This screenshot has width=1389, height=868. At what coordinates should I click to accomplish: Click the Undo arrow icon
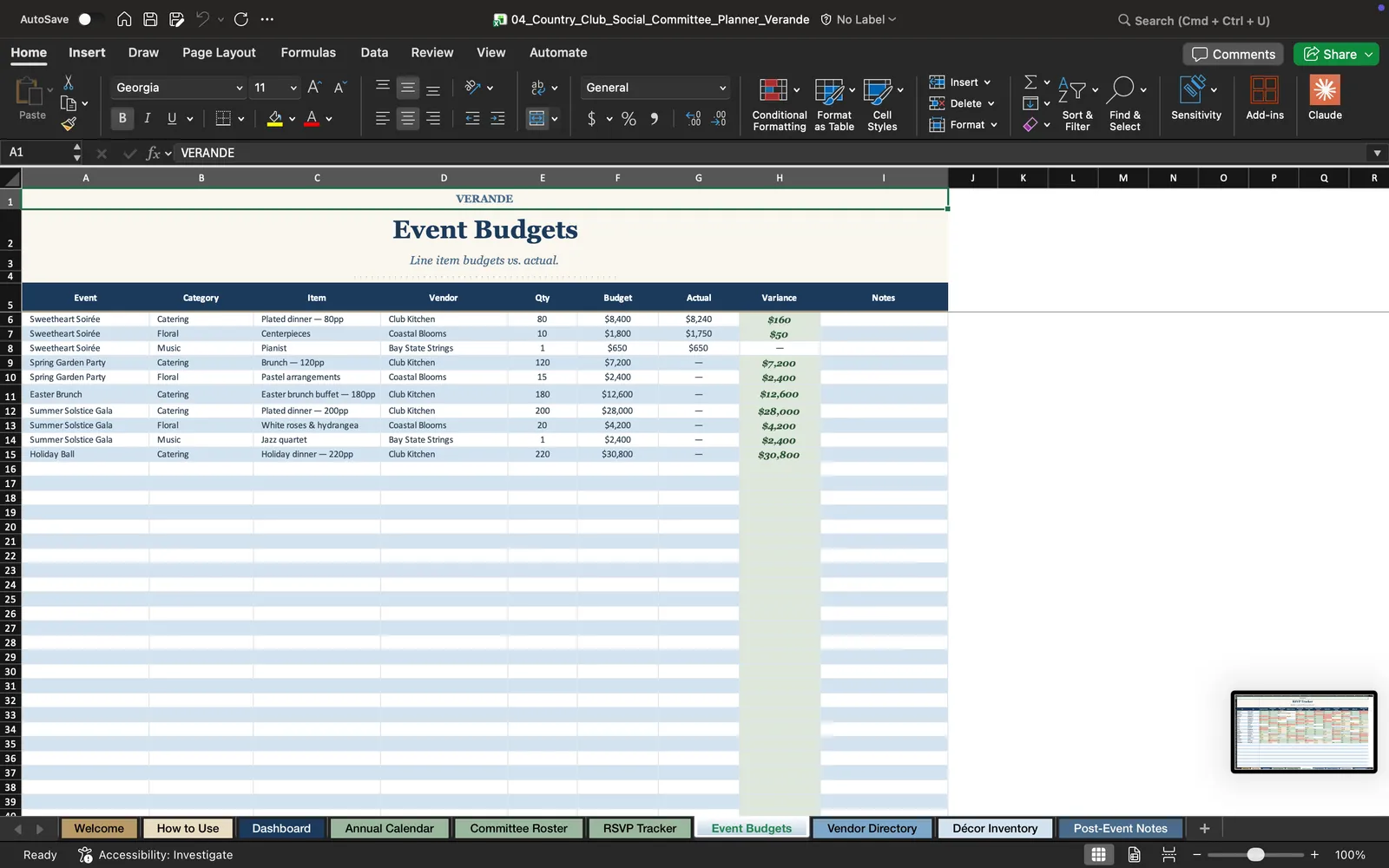(x=202, y=19)
